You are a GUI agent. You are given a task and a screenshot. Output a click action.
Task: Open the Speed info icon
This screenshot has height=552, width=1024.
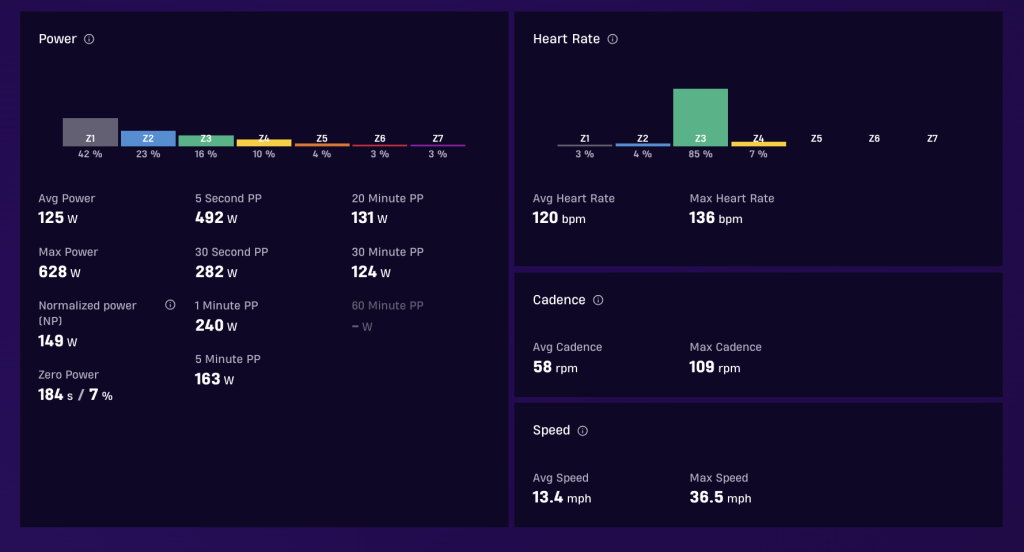[583, 431]
